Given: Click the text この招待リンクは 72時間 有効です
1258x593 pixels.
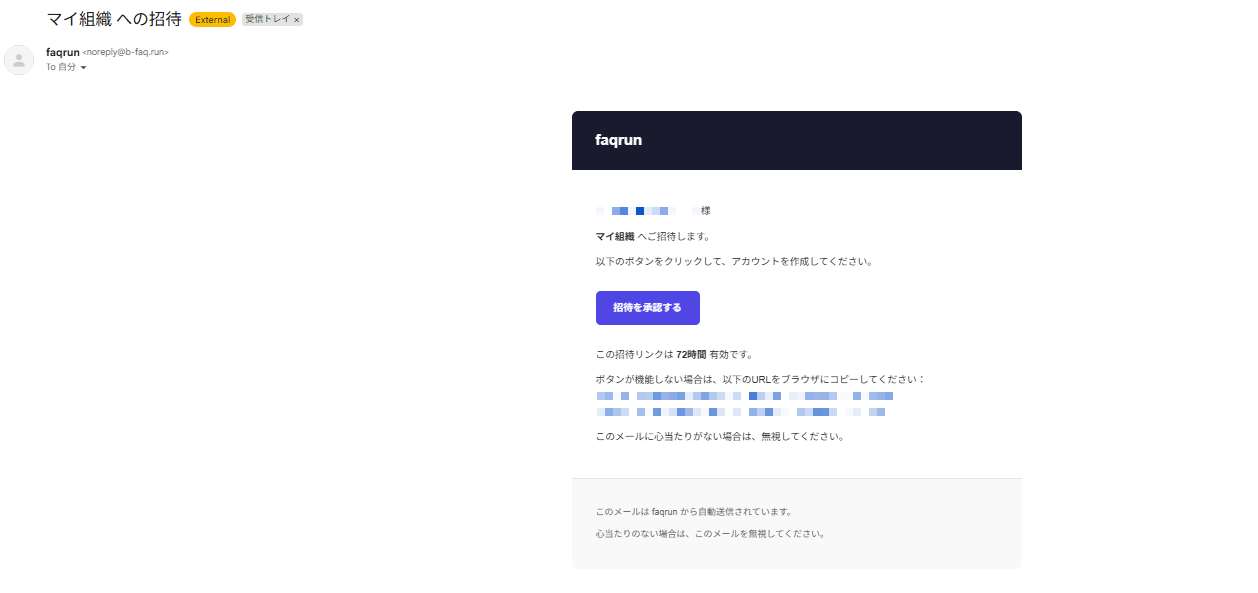Looking at the screenshot, I should pyautogui.click(x=674, y=354).
